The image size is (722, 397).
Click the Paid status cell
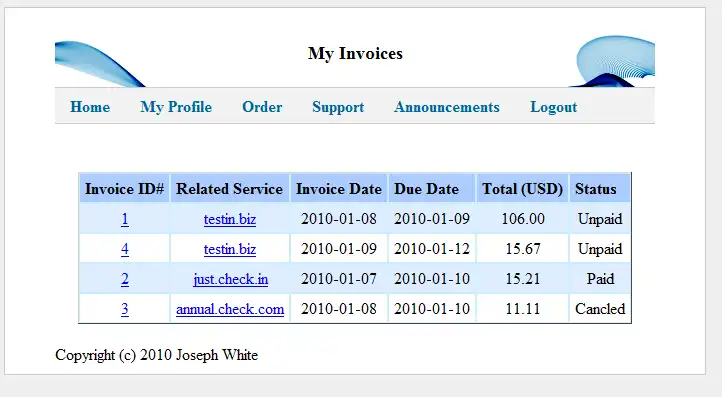tap(600, 279)
